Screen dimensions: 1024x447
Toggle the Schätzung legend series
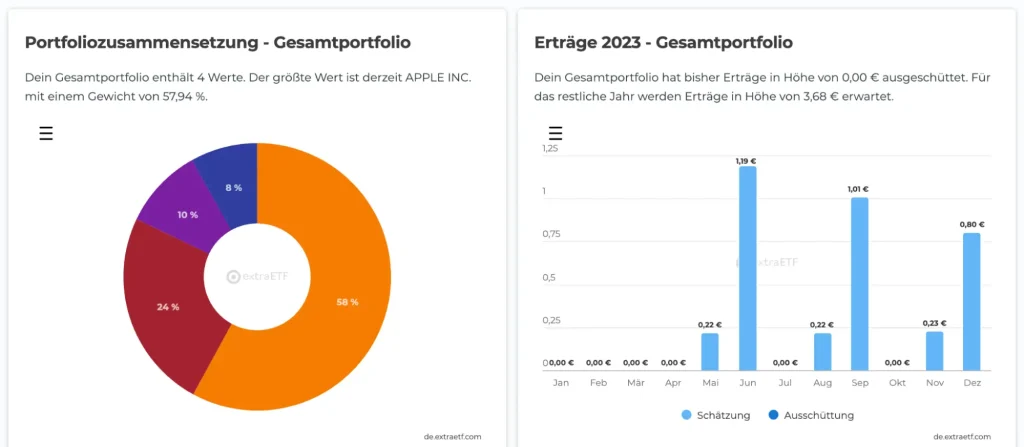(711, 415)
